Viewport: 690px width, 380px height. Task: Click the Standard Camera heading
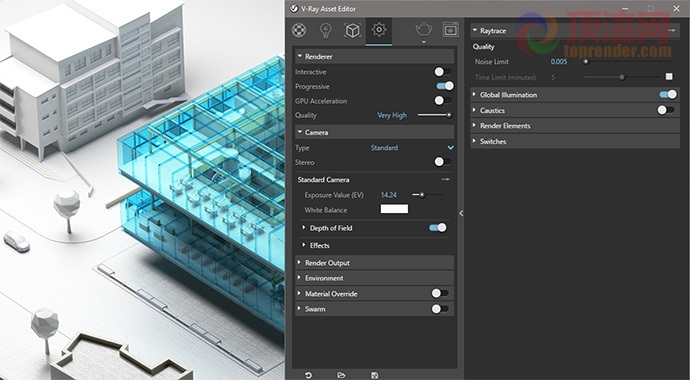click(x=323, y=179)
